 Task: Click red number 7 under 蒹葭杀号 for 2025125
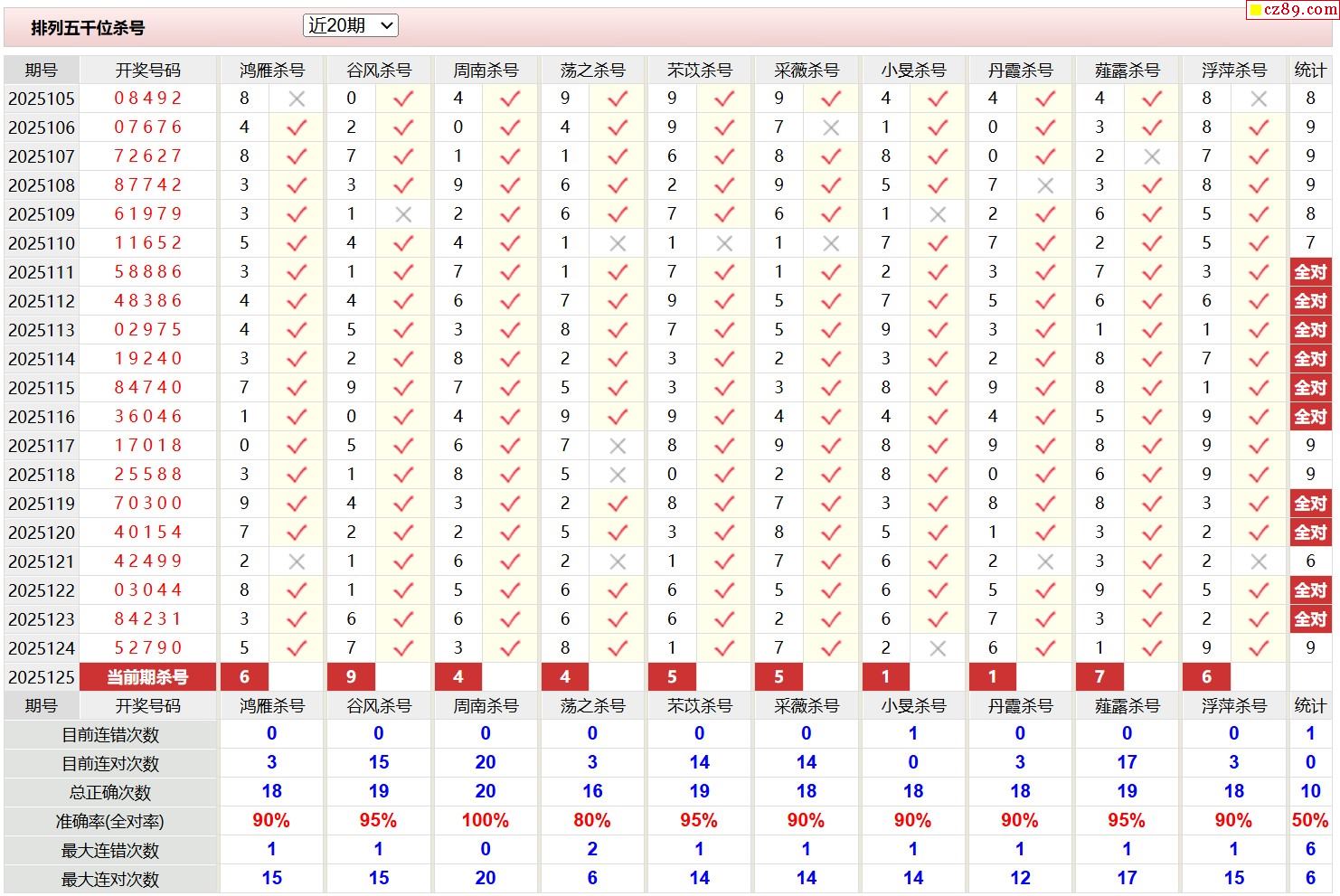(1099, 677)
